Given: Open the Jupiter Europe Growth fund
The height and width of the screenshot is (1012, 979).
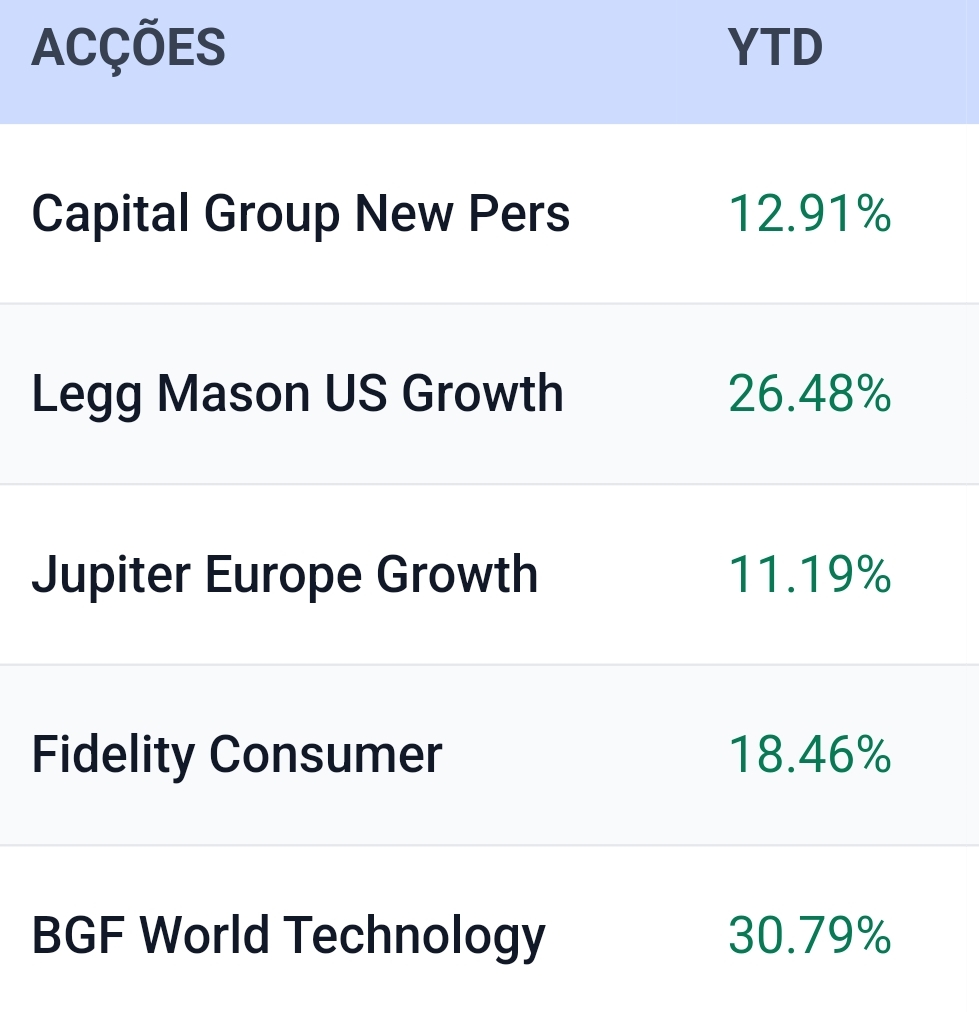Looking at the screenshot, I should coord(284,575).
